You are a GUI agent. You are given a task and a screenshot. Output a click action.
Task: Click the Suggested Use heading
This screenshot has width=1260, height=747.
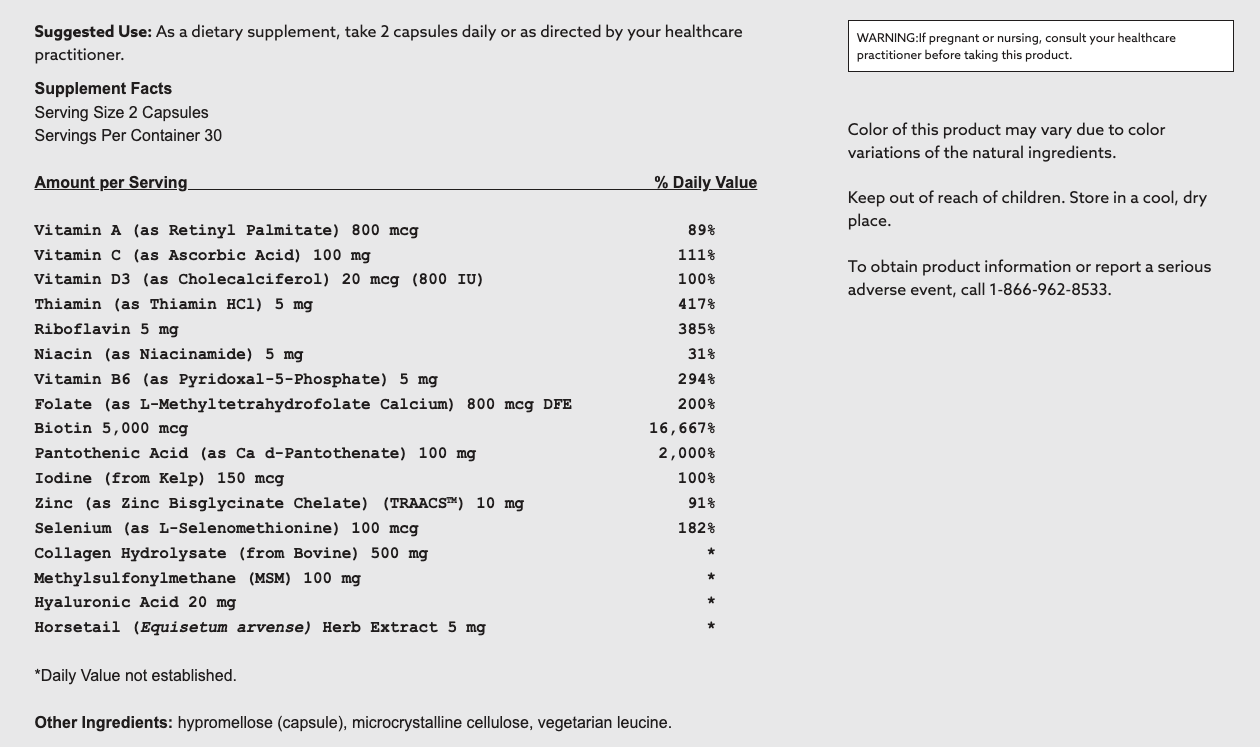coord(93,32)
